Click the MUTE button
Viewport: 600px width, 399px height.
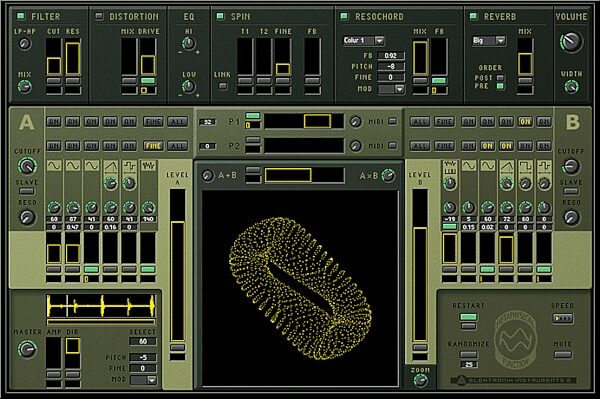(562, 355)
